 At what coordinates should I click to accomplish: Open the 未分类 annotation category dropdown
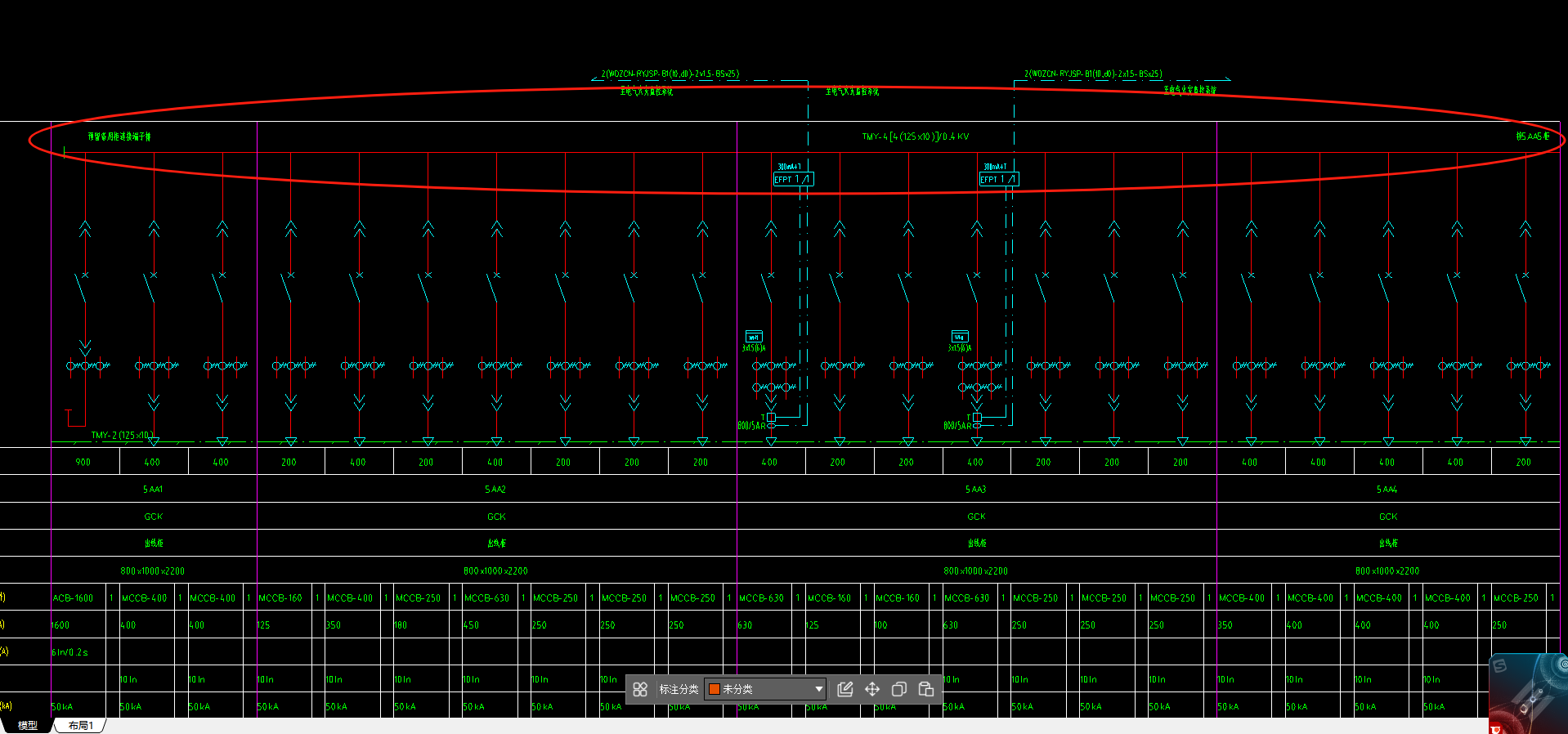(765, 689)
